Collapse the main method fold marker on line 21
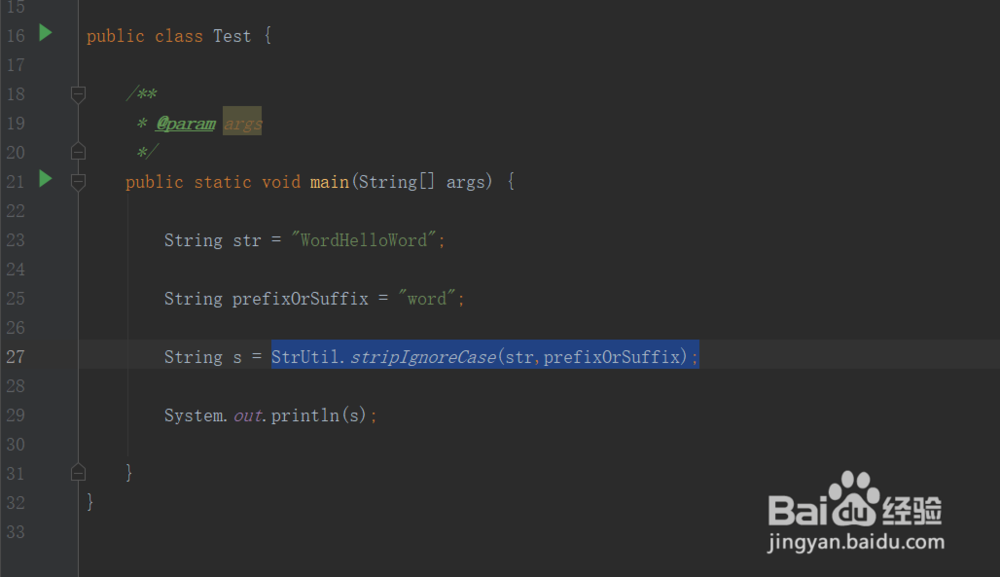This screenshot has width=1000, height=577. (x=78, y=181)
